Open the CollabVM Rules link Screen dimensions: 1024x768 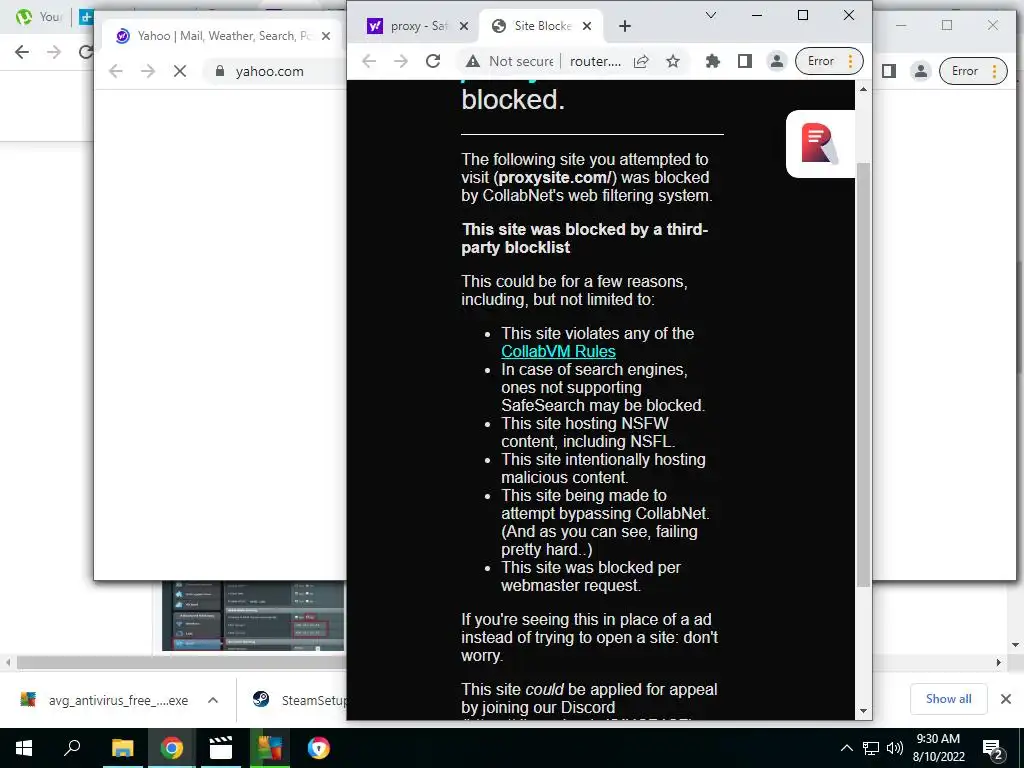click(558, 351)
